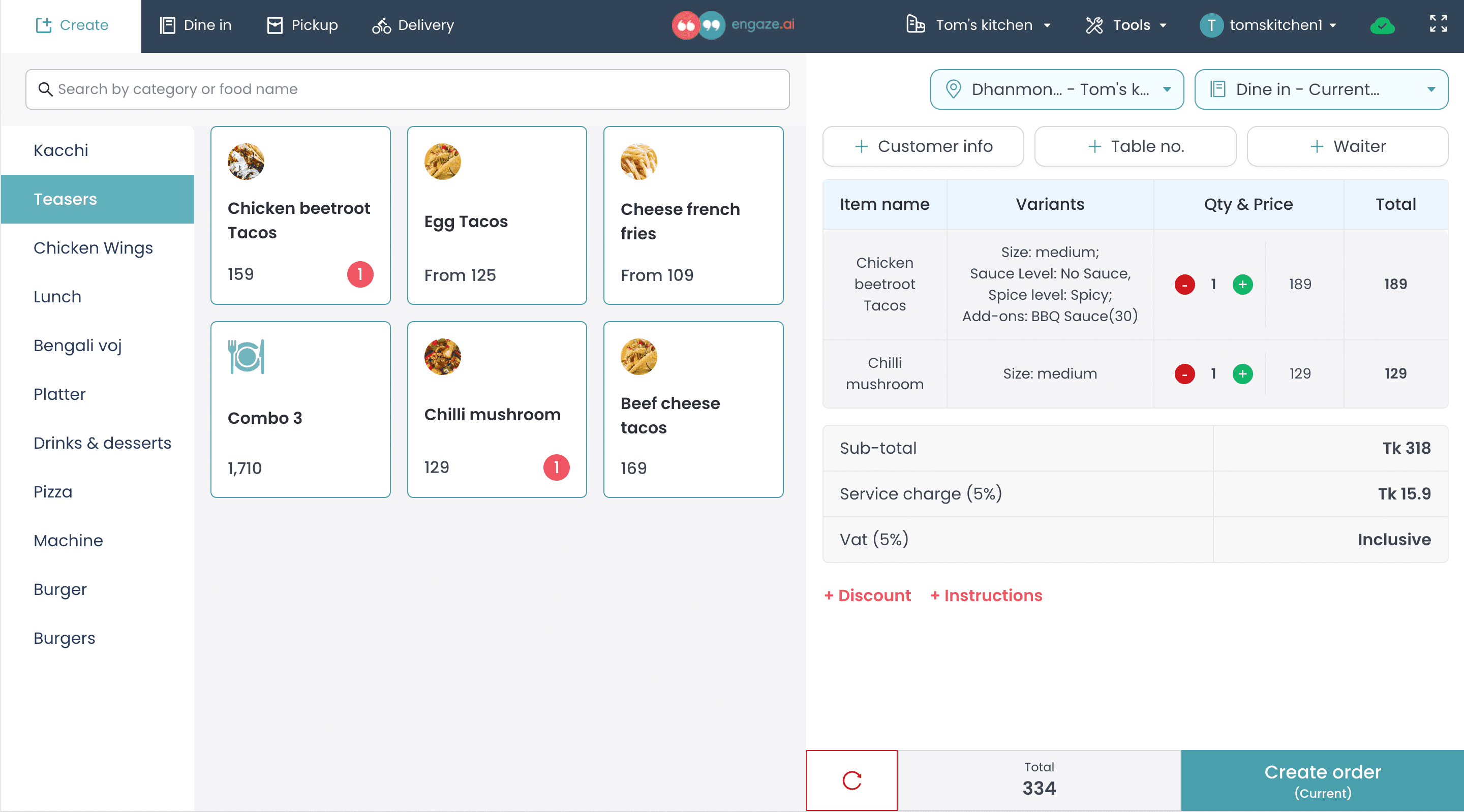Open the Dine in - Current order type dropdown
This screenshot has width=1464, height=812.
tap(1320, 89)
